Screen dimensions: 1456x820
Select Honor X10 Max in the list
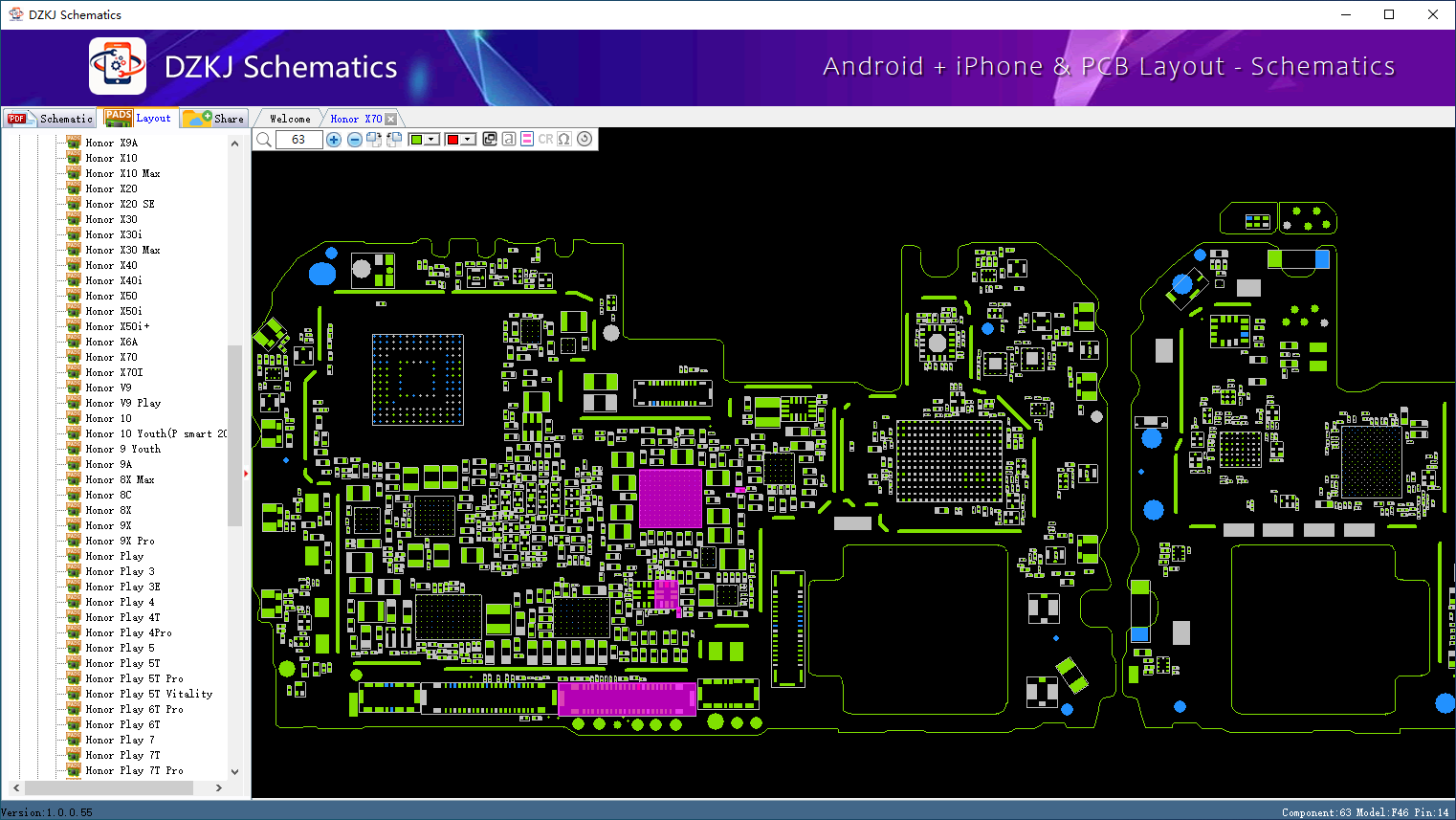122,173
